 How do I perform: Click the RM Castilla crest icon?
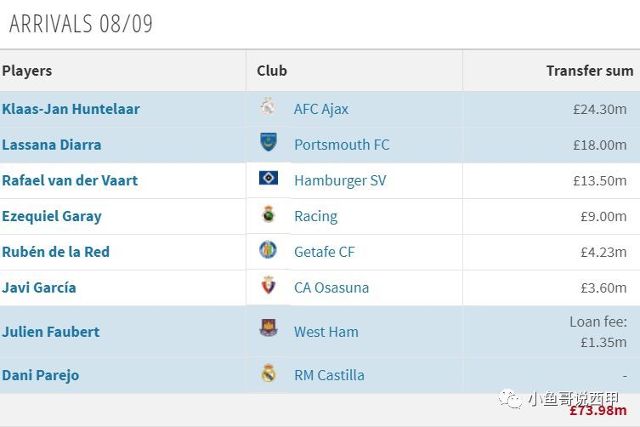click(268, 373)
